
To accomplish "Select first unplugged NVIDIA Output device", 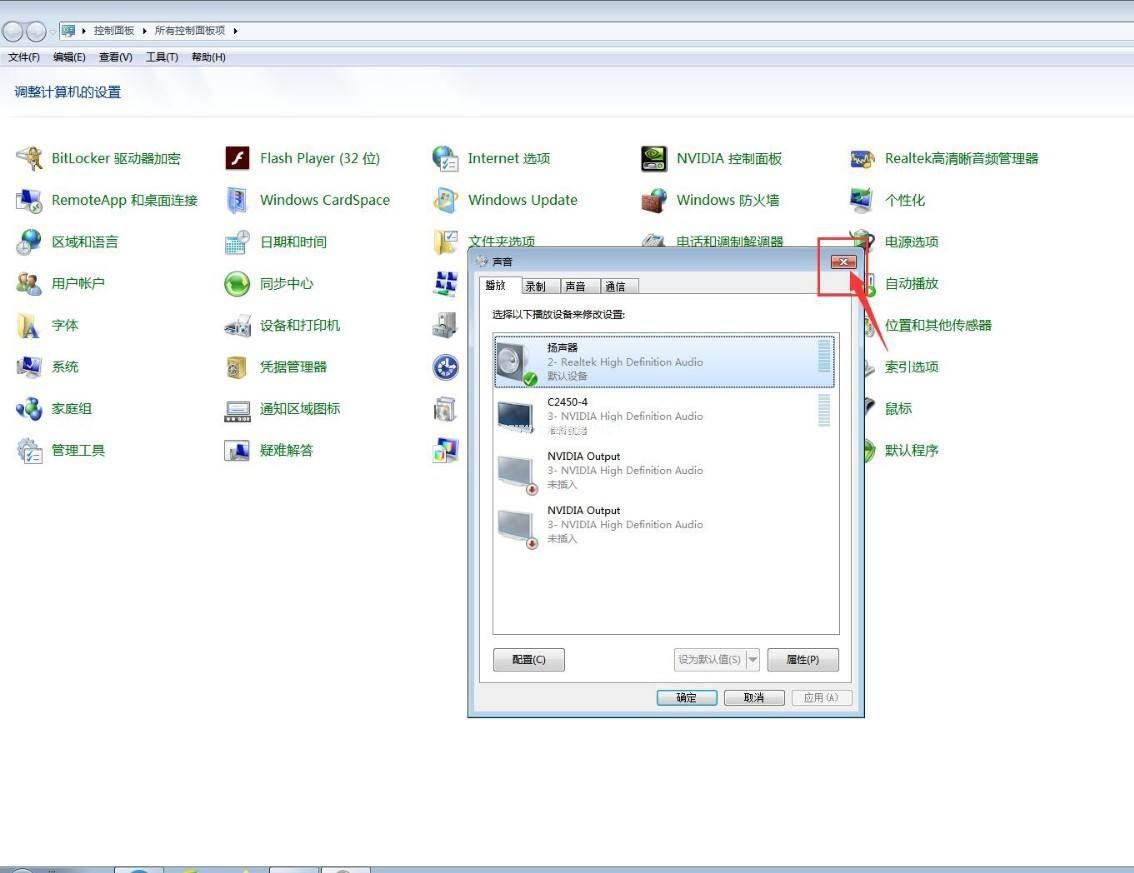I will point(663,470).
